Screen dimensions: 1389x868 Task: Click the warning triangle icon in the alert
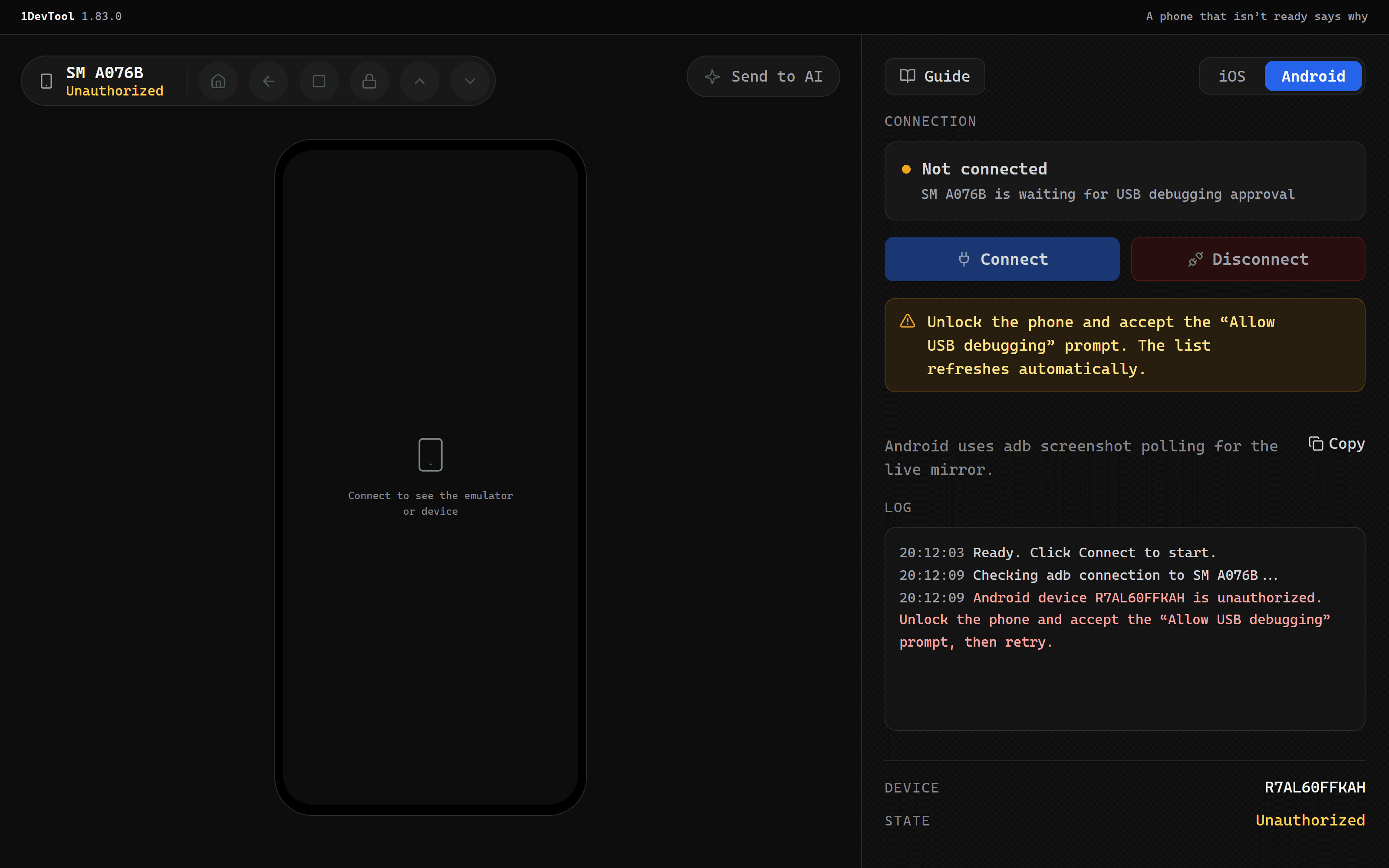point(908,321)
